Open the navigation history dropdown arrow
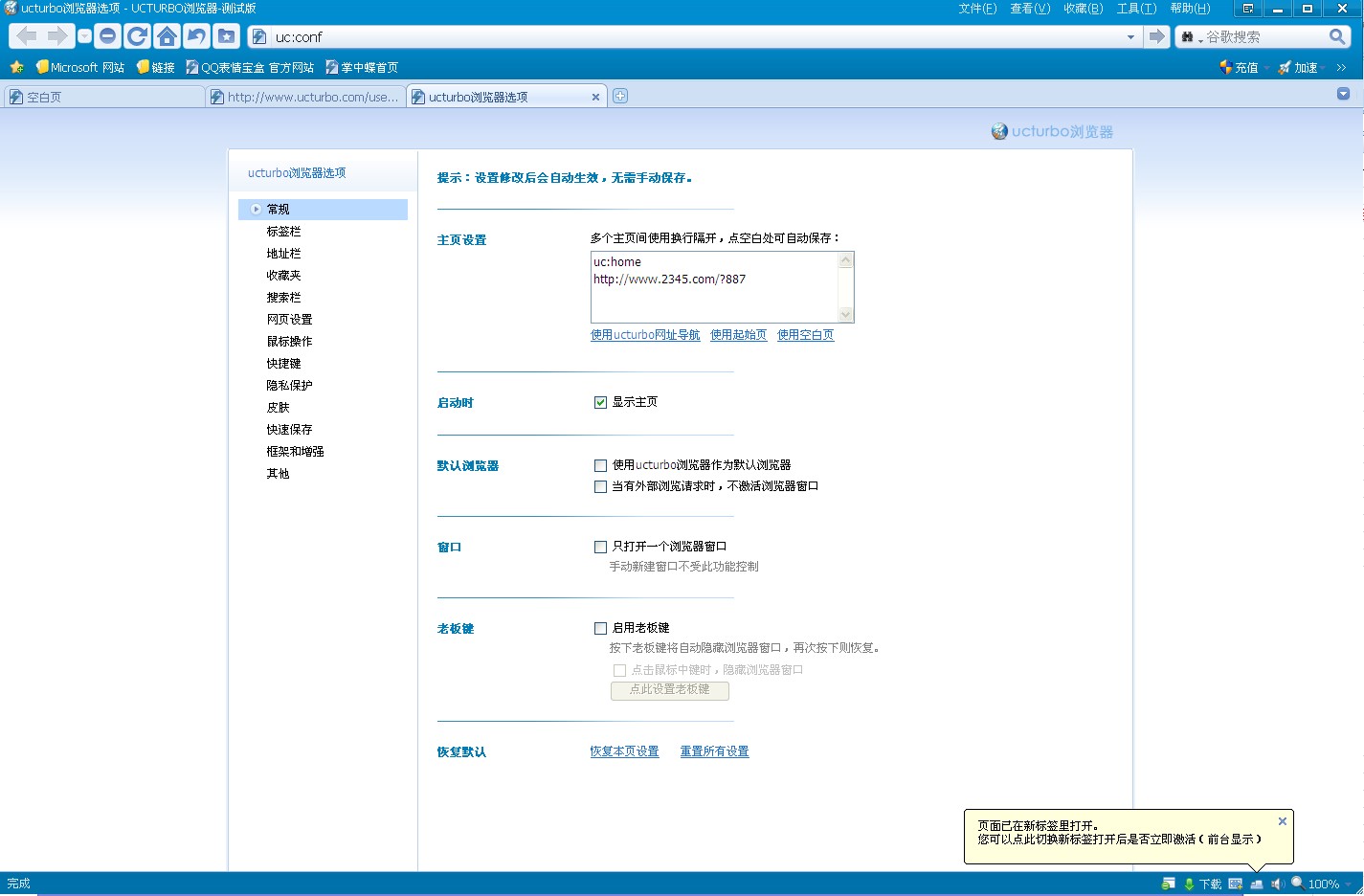 [84, 36]
